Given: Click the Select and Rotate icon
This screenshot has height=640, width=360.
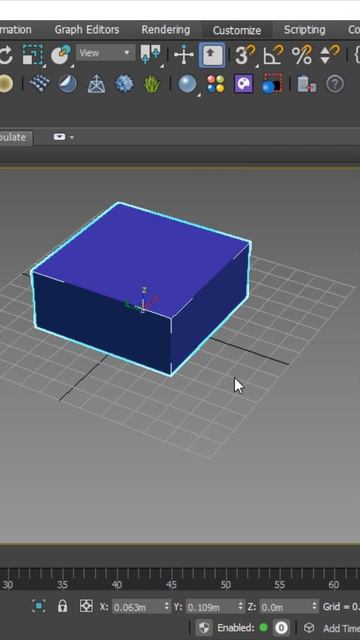Looking at the screenshot, I should click(x=6, y=54).
